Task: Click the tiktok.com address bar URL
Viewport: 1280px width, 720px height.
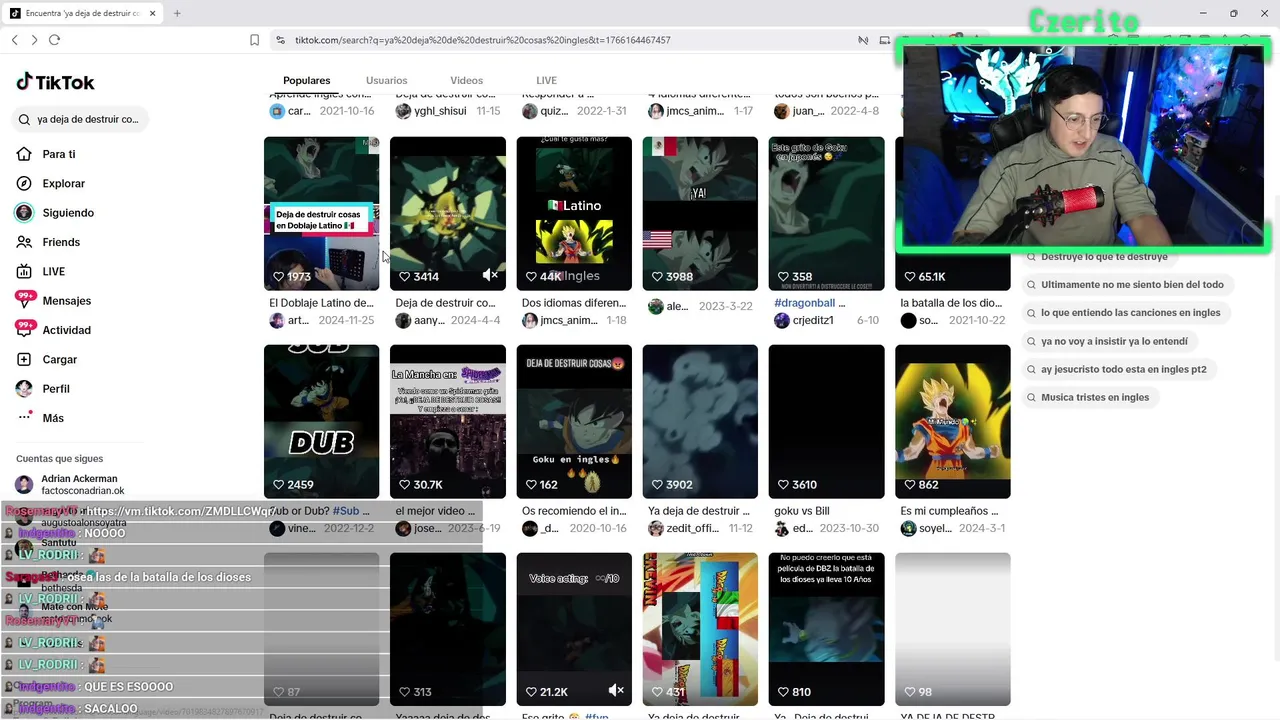Action: pos(482,40)
